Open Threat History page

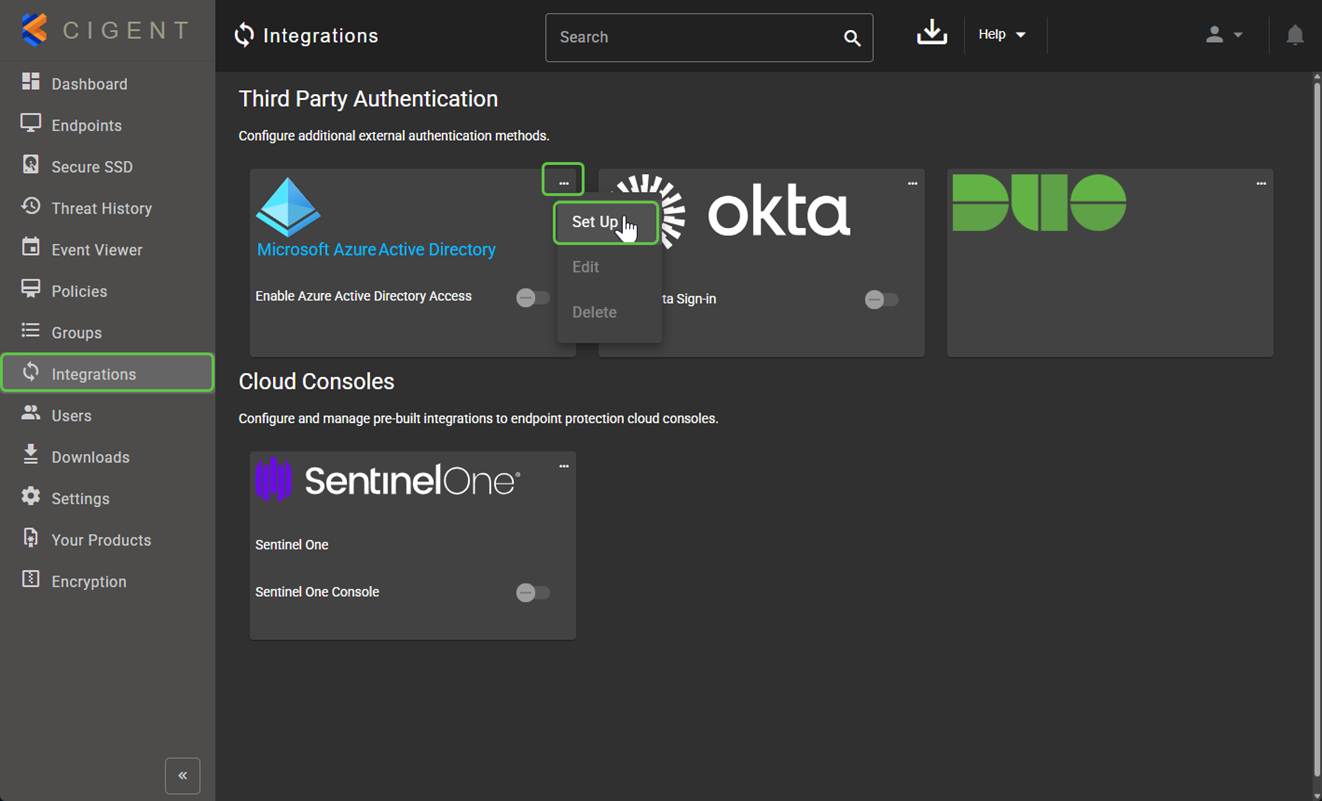pos(107,208)
